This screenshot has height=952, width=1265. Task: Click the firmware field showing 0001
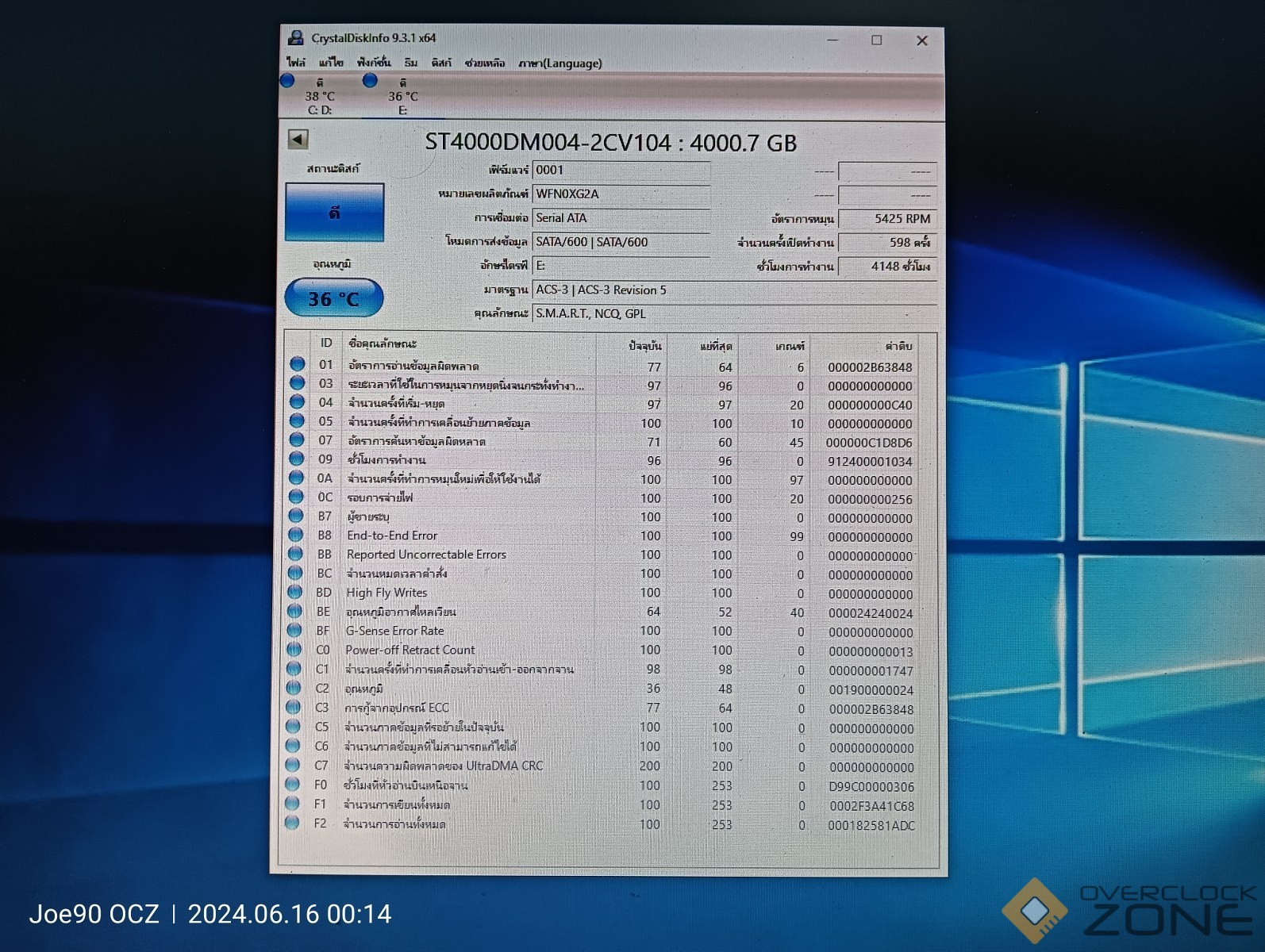[621, 170]
